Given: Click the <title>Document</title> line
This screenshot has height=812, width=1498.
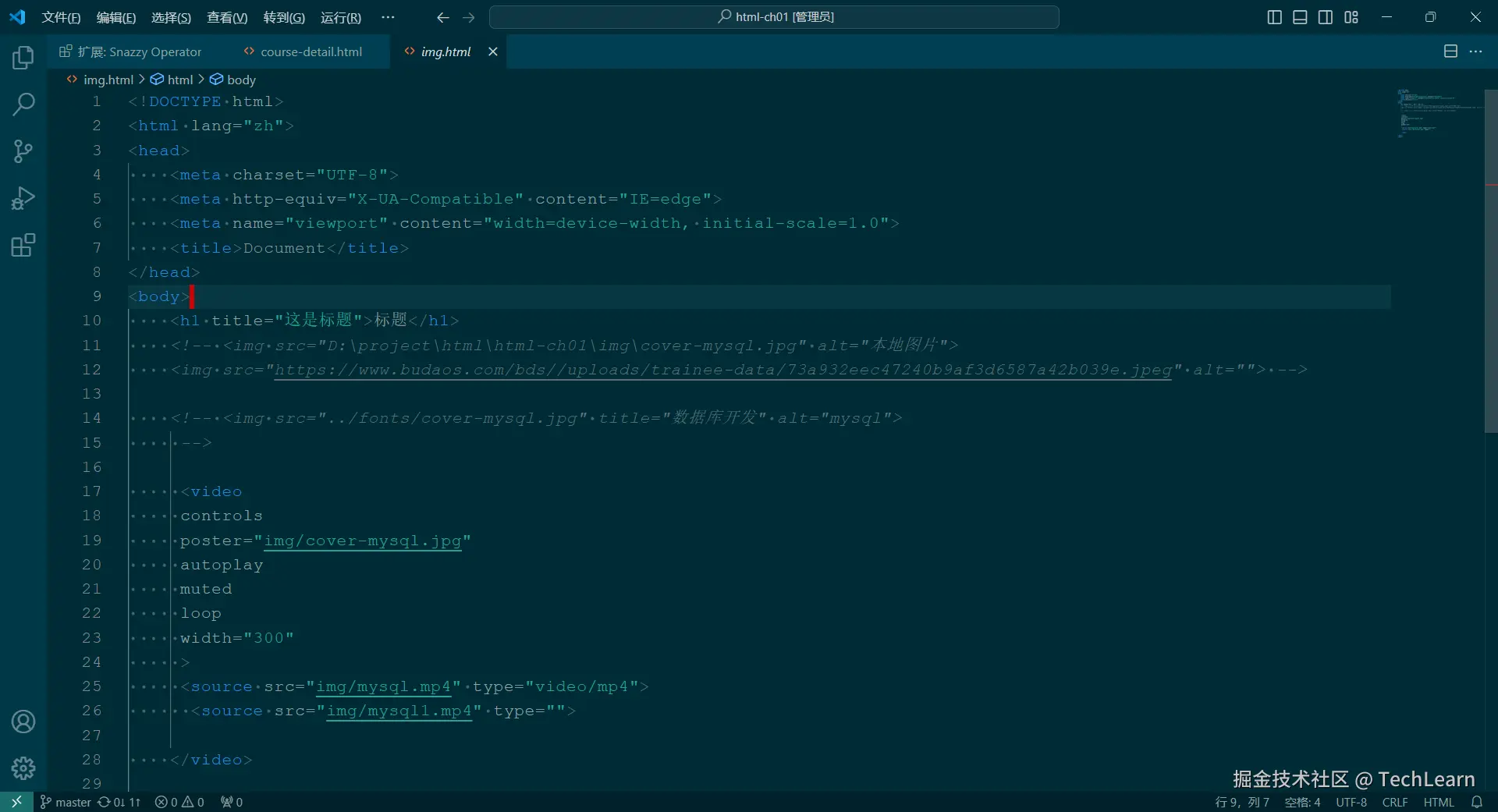Looking at the screenshot, I should click(289, 248).
